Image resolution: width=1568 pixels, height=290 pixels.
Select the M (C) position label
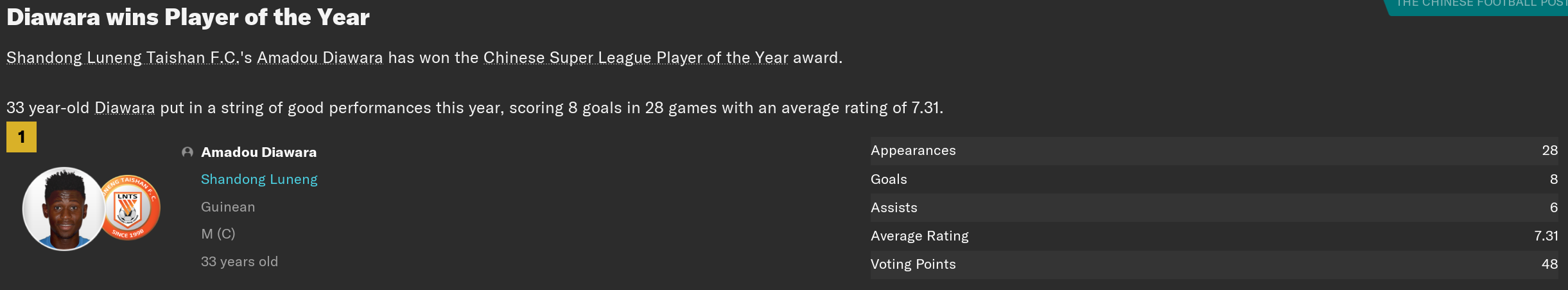218,234
